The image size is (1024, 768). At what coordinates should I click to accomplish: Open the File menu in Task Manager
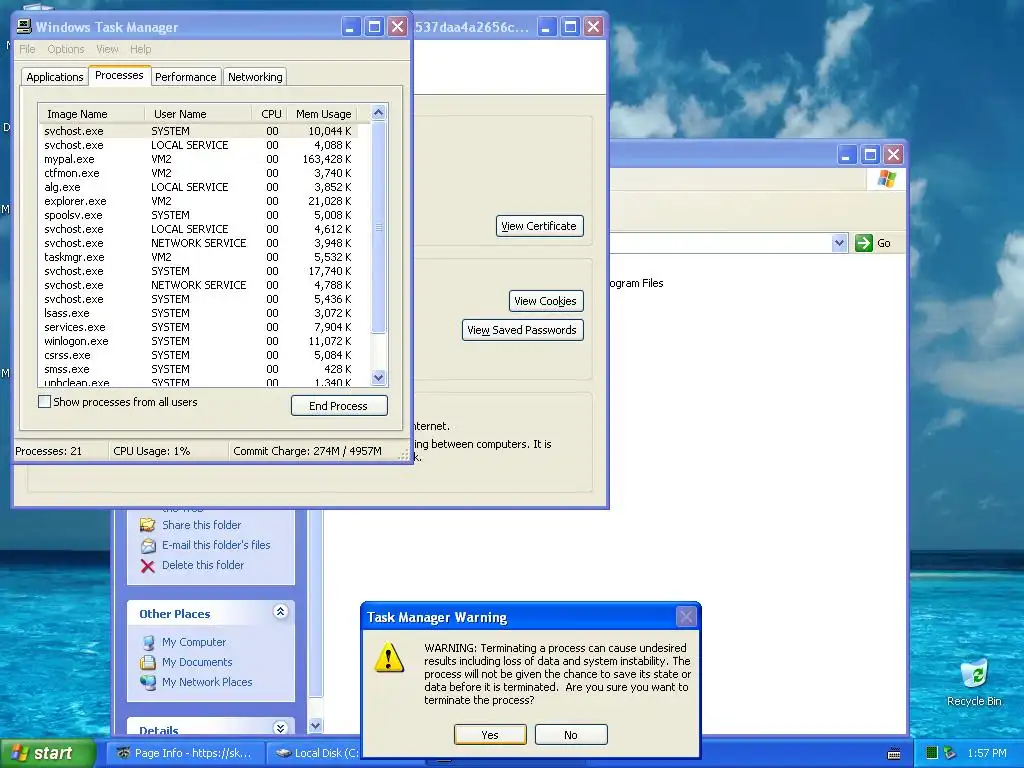(x=27, y=49)
